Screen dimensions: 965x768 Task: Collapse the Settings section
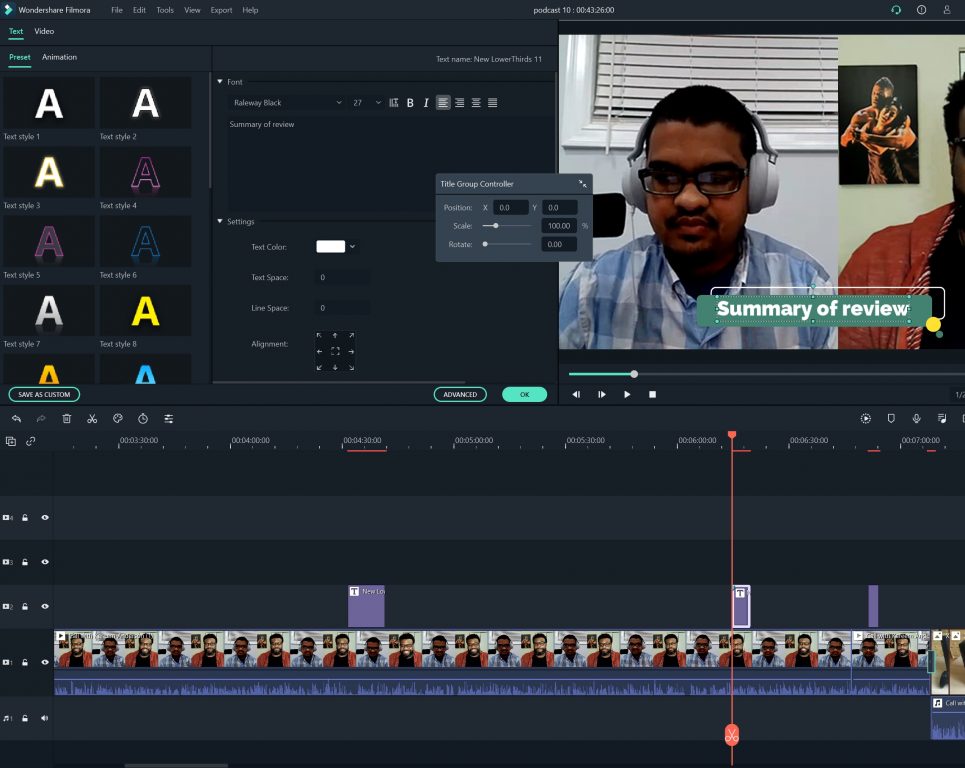[x=220, y=221]
